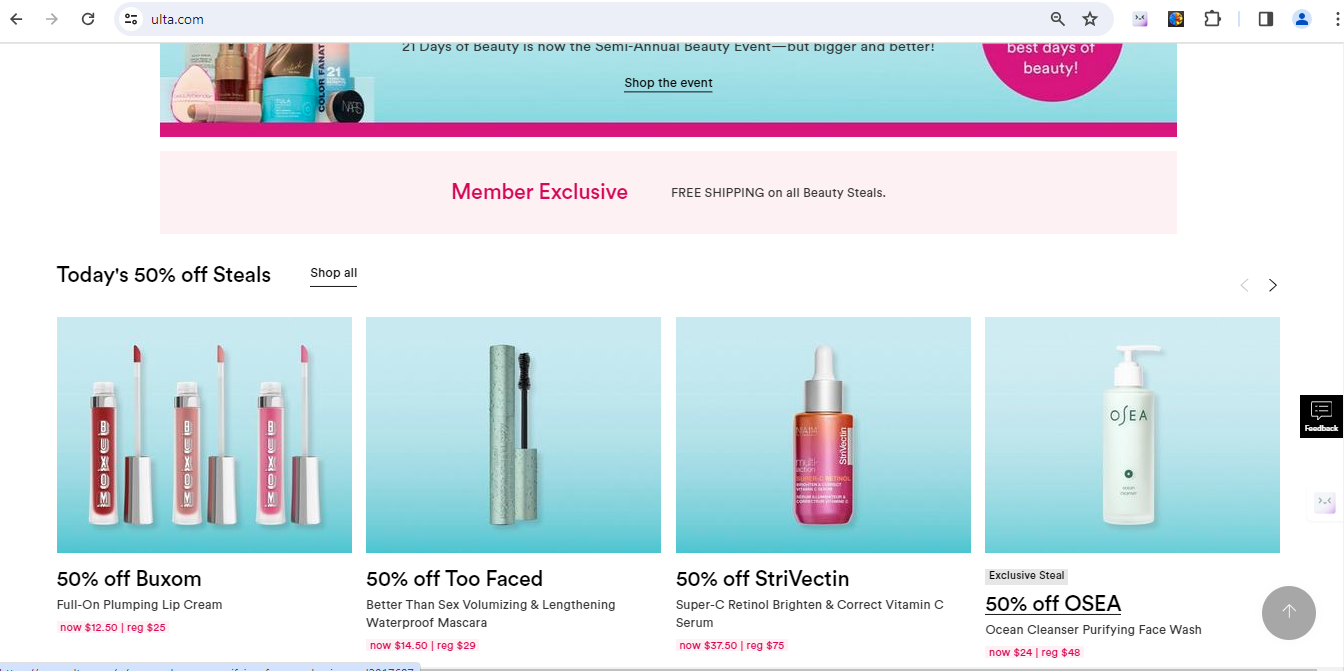This screenshot has height=671, width=1344.
Task: Click the '50% off Buxom' heading
Action: (x=129, y=579)
